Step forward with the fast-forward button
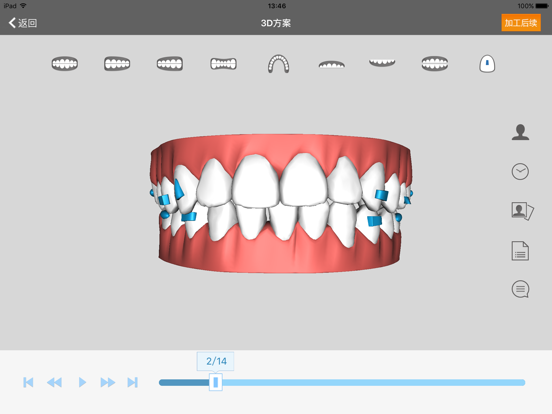Viewport: 552px width, 414px height. [x=108, y=382]
